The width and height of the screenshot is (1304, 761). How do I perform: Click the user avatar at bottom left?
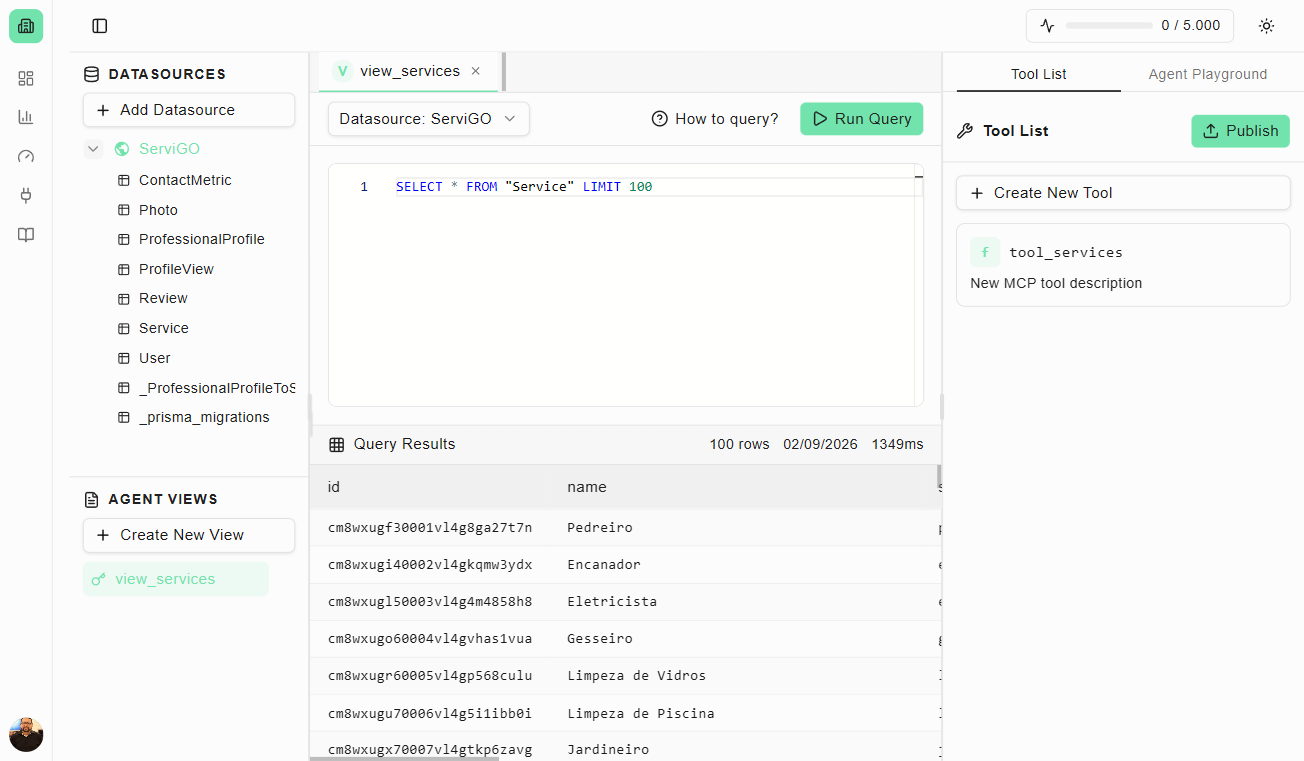click(x=26, y=734)
